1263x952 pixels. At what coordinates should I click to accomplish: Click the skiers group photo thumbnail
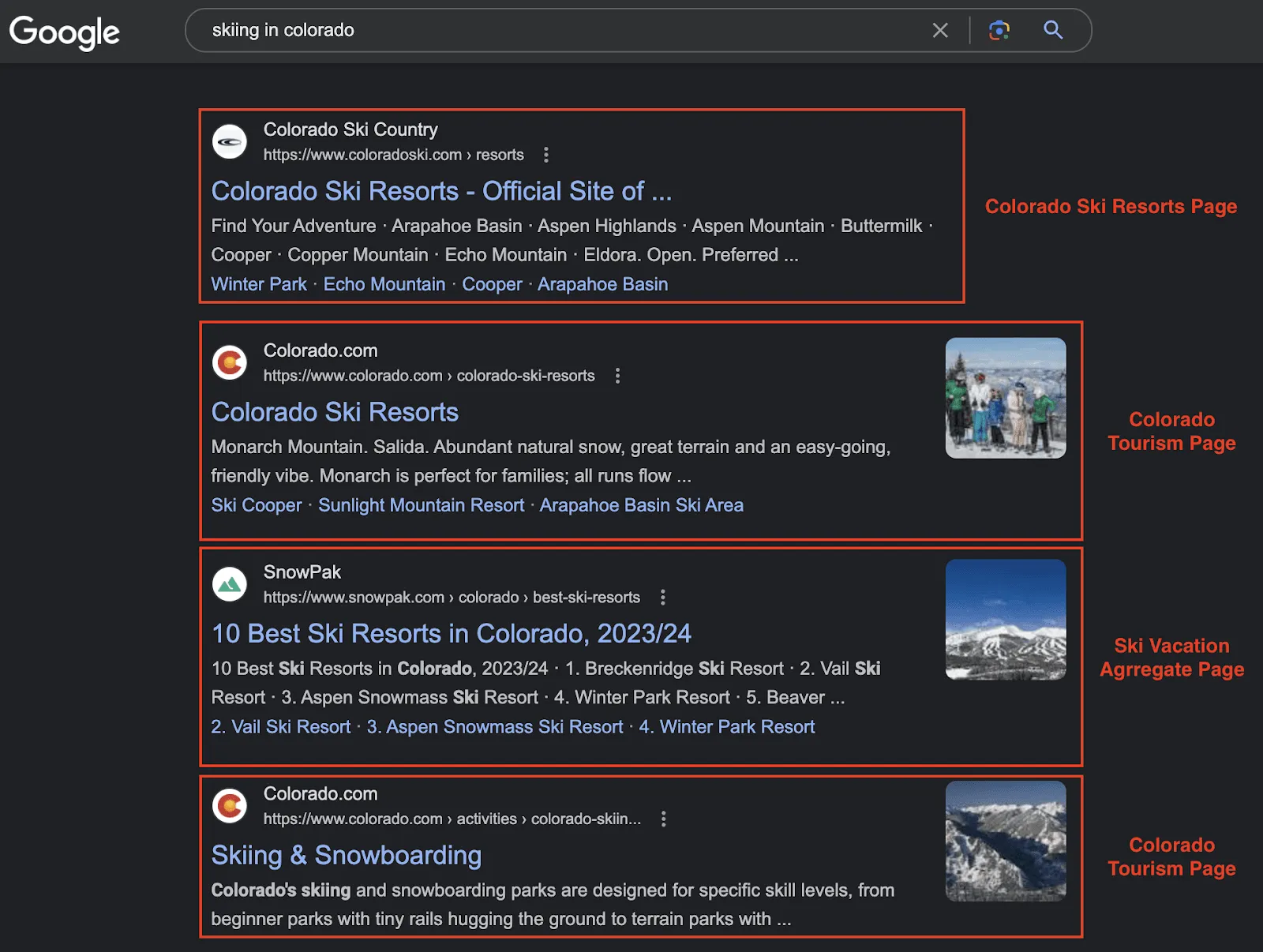pos(1006,397)
